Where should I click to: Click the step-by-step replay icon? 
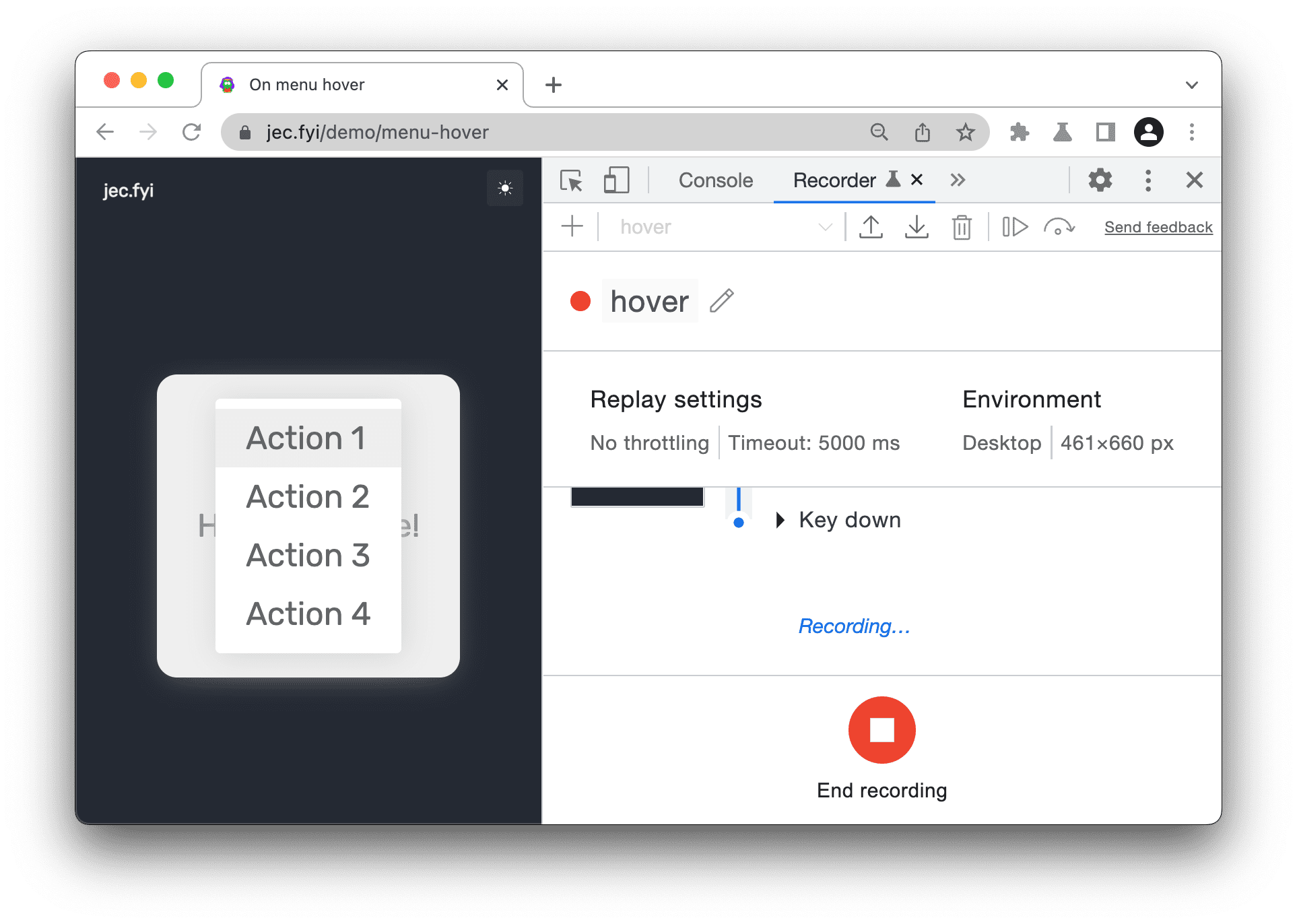click(x=1012, y=228)
